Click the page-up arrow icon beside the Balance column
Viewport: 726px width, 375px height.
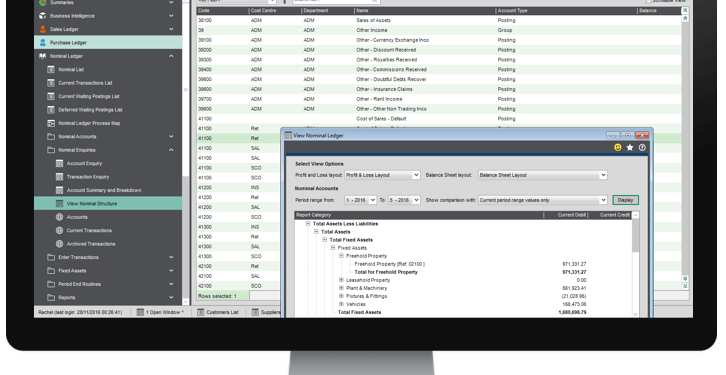(685, 18)
